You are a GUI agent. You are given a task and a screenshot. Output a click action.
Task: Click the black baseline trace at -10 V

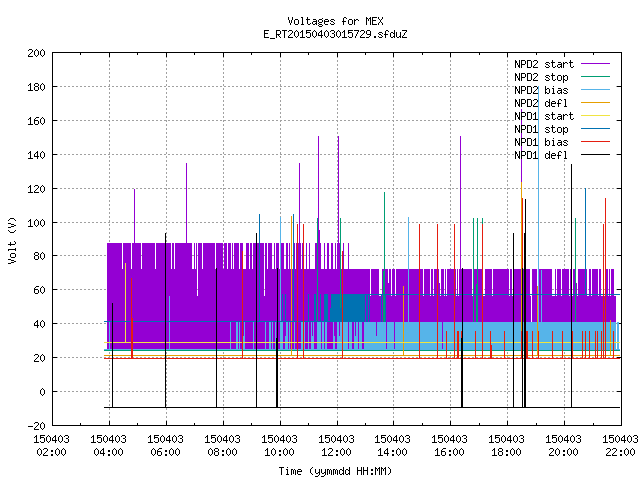click(362, 407)
